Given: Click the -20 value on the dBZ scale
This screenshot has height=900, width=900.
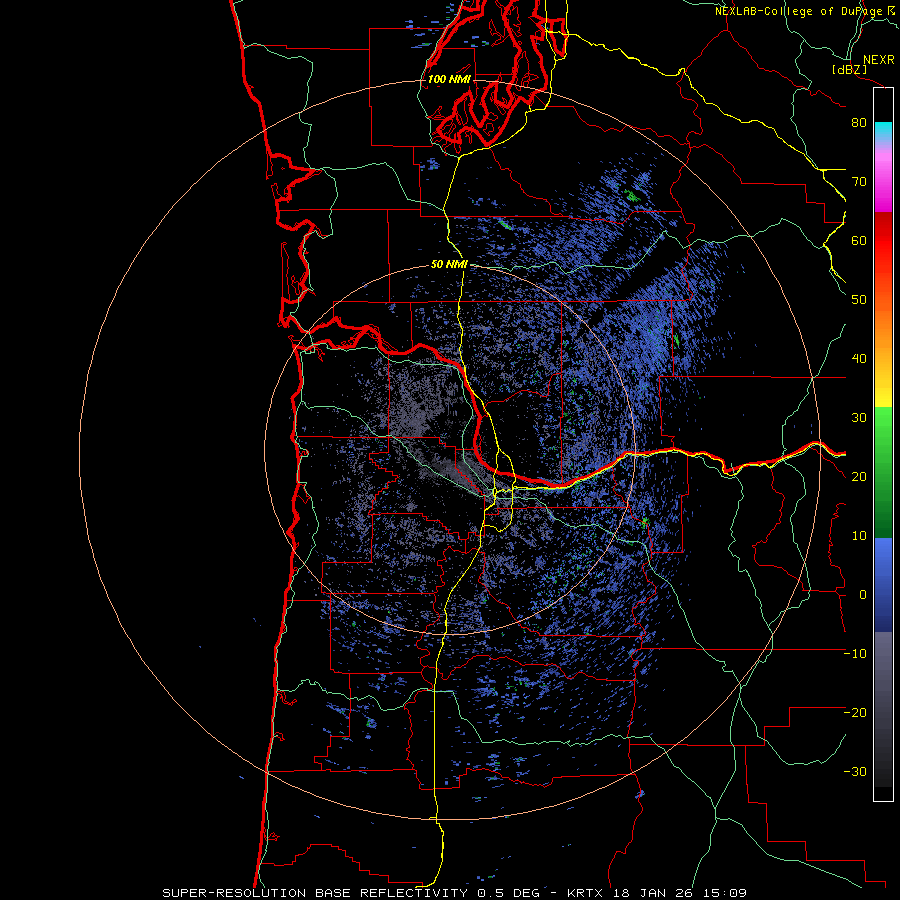Looking at the screenshot, I should [x=855, y=713].
